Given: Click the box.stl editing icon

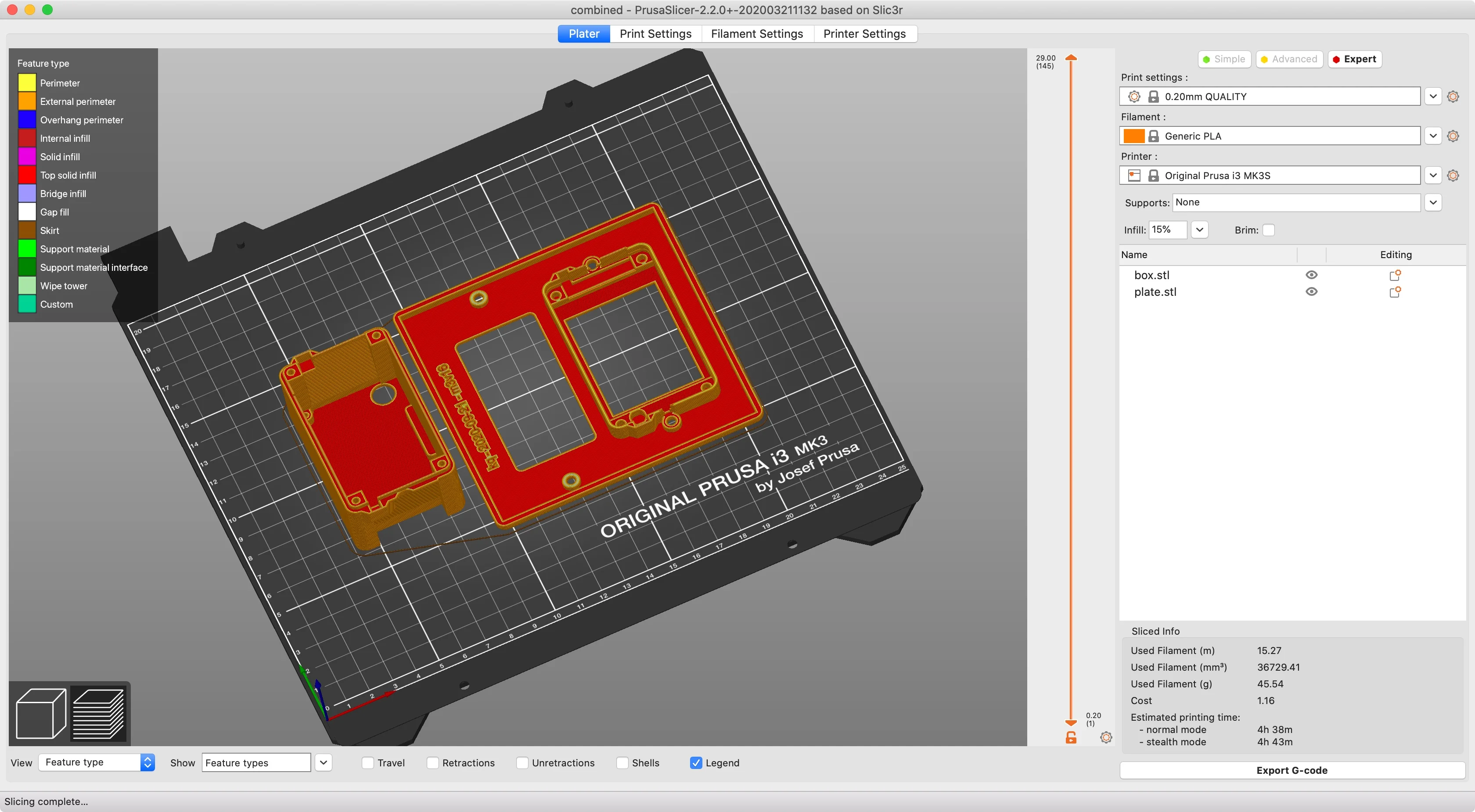Looking at the screenshot, I should click(1395, 276).
